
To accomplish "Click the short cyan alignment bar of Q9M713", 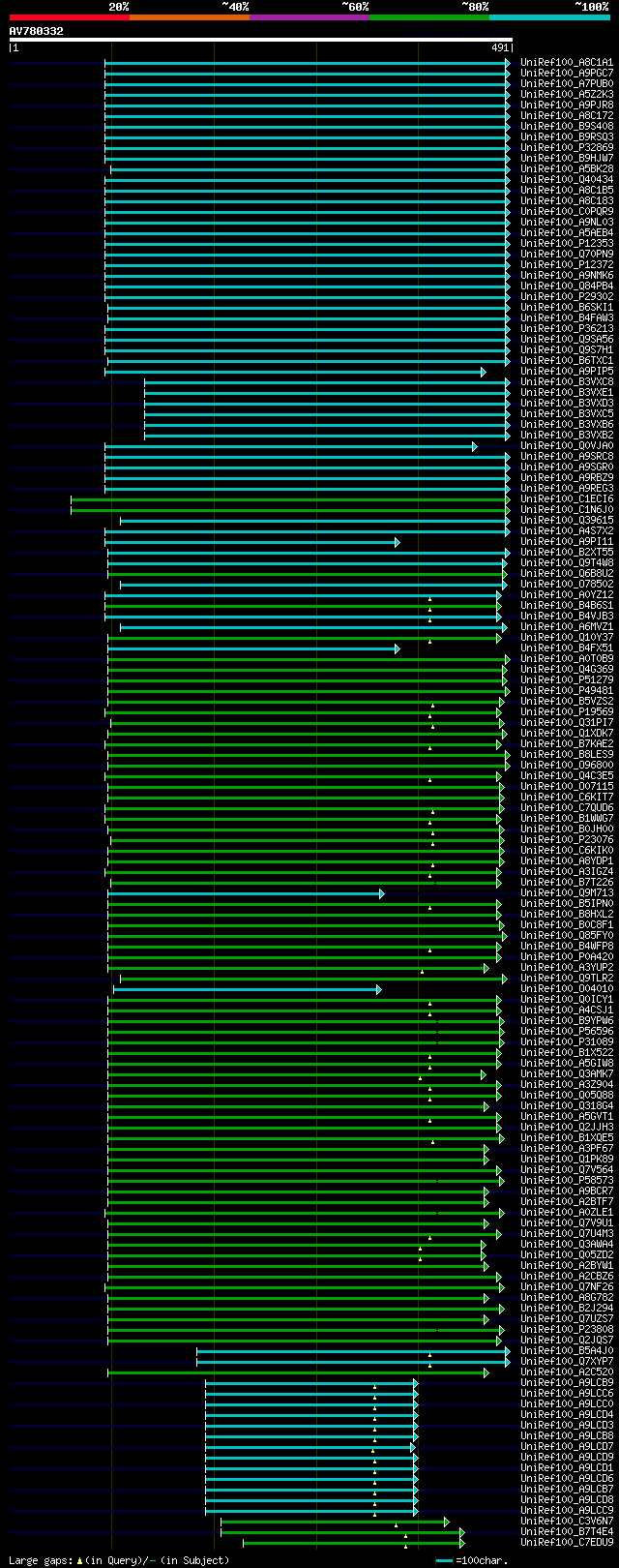I will [x=245, y=893].
